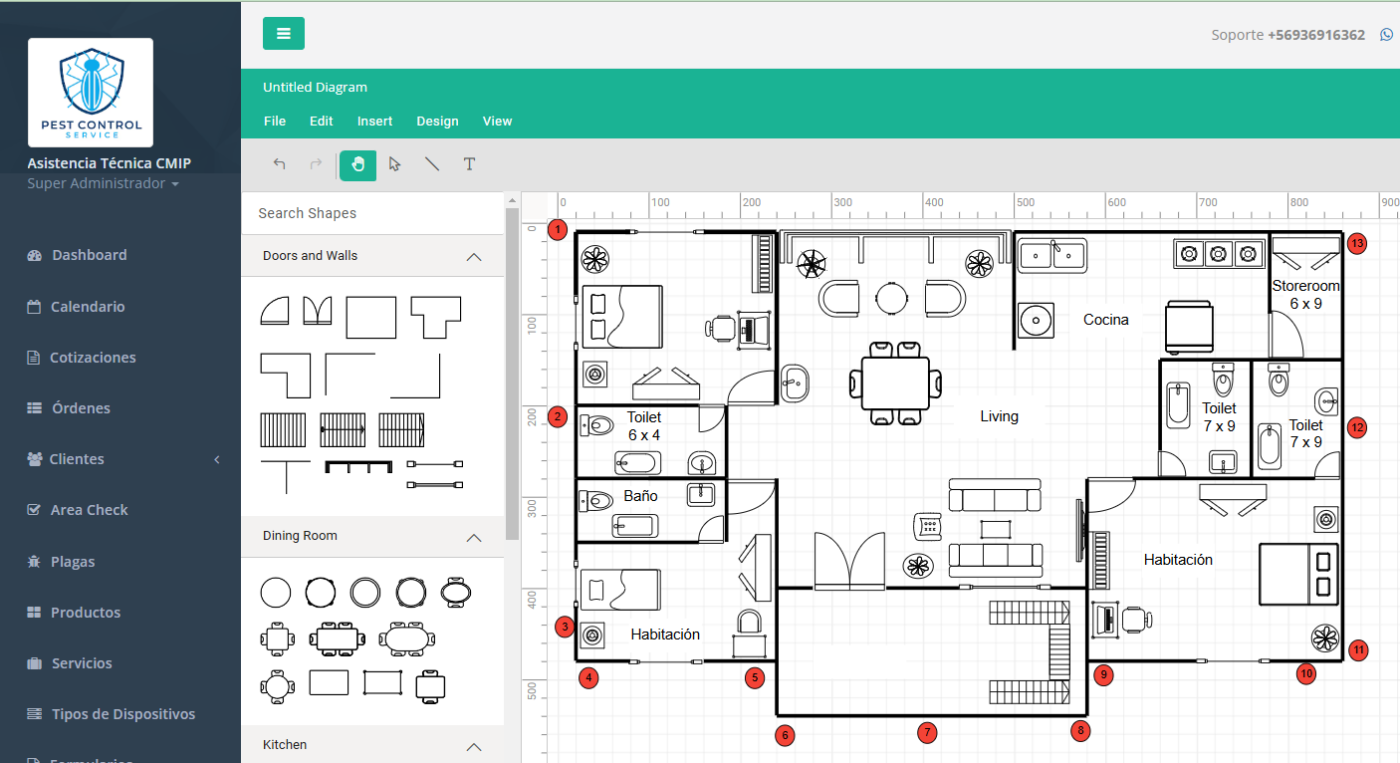Click the Calendario icon in sidebar

34,306
